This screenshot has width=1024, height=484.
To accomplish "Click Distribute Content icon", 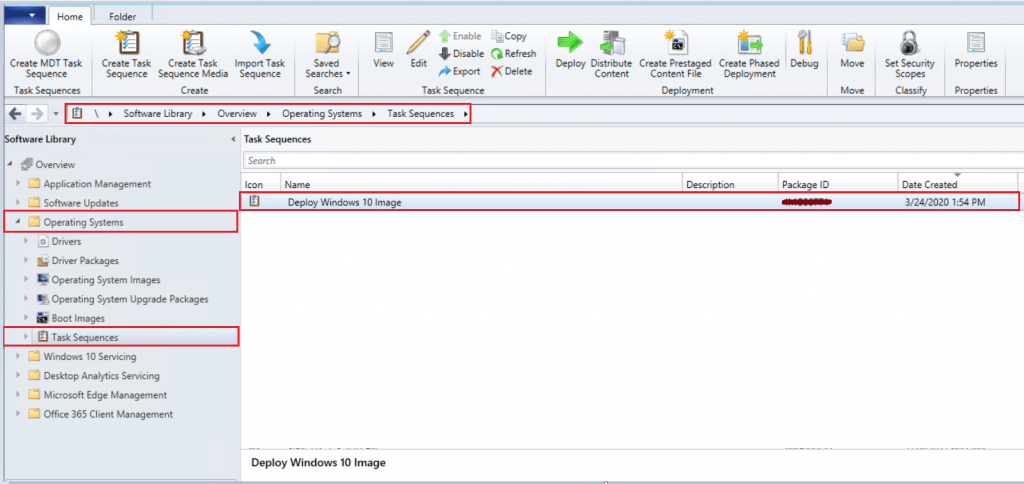I will click(x=611, y=43).
